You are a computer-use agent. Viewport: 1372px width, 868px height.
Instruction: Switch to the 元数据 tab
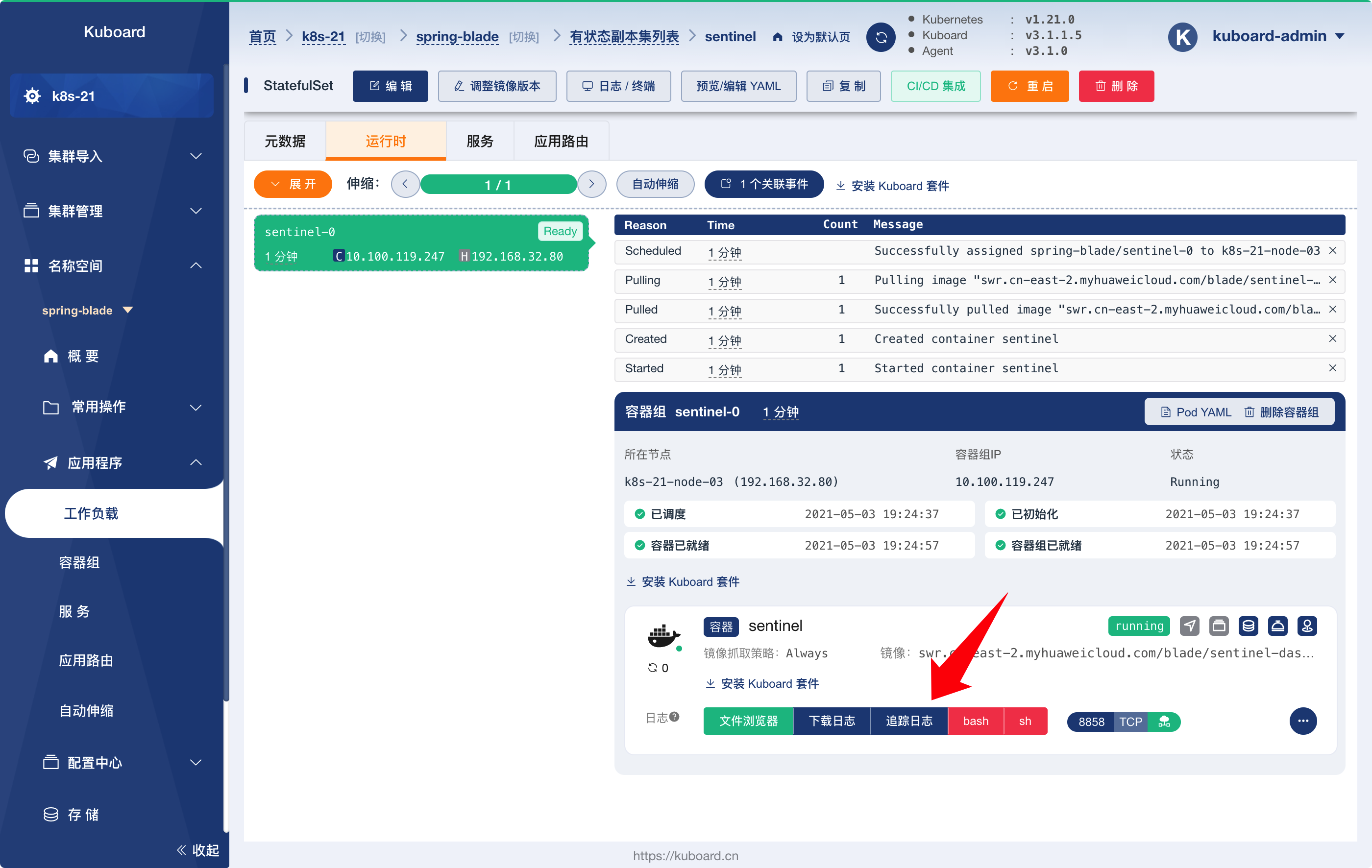[285, 141]
